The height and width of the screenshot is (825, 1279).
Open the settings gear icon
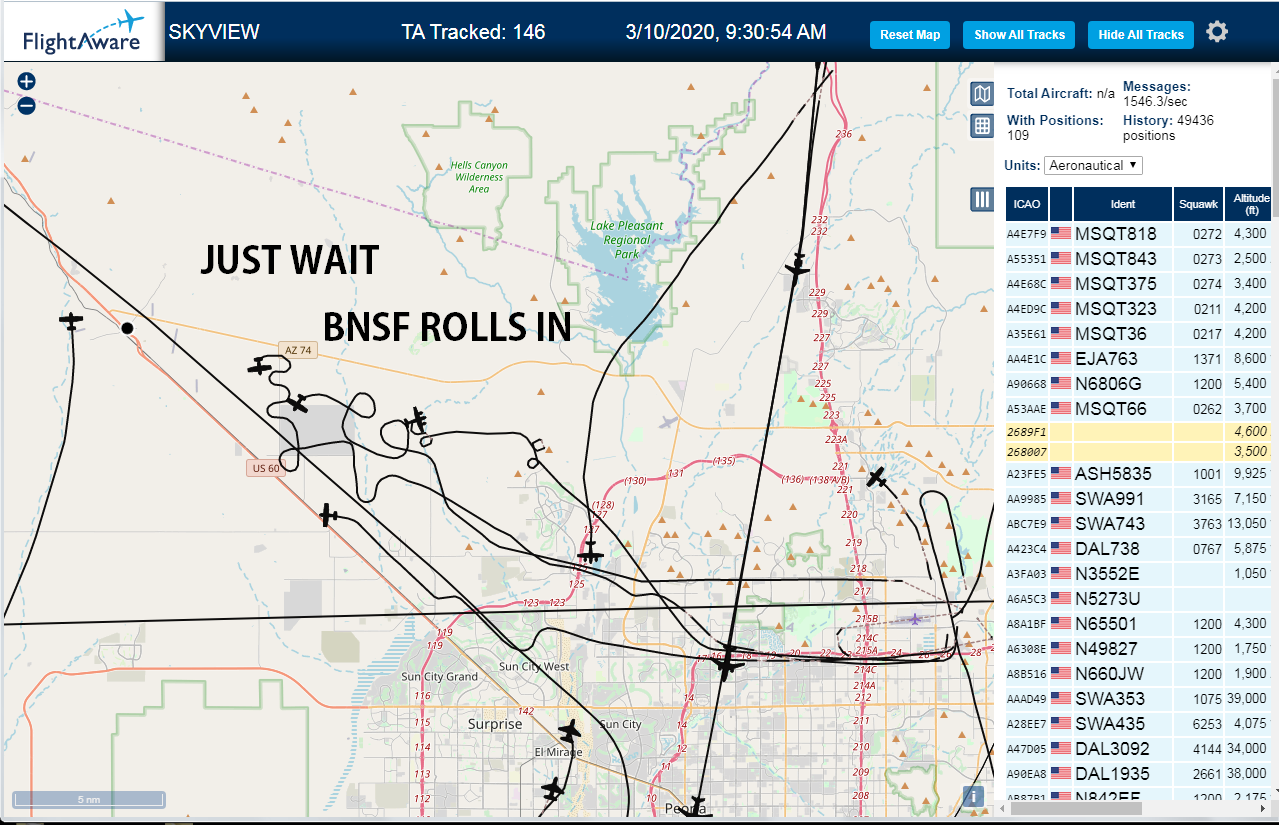[1216, 32]
